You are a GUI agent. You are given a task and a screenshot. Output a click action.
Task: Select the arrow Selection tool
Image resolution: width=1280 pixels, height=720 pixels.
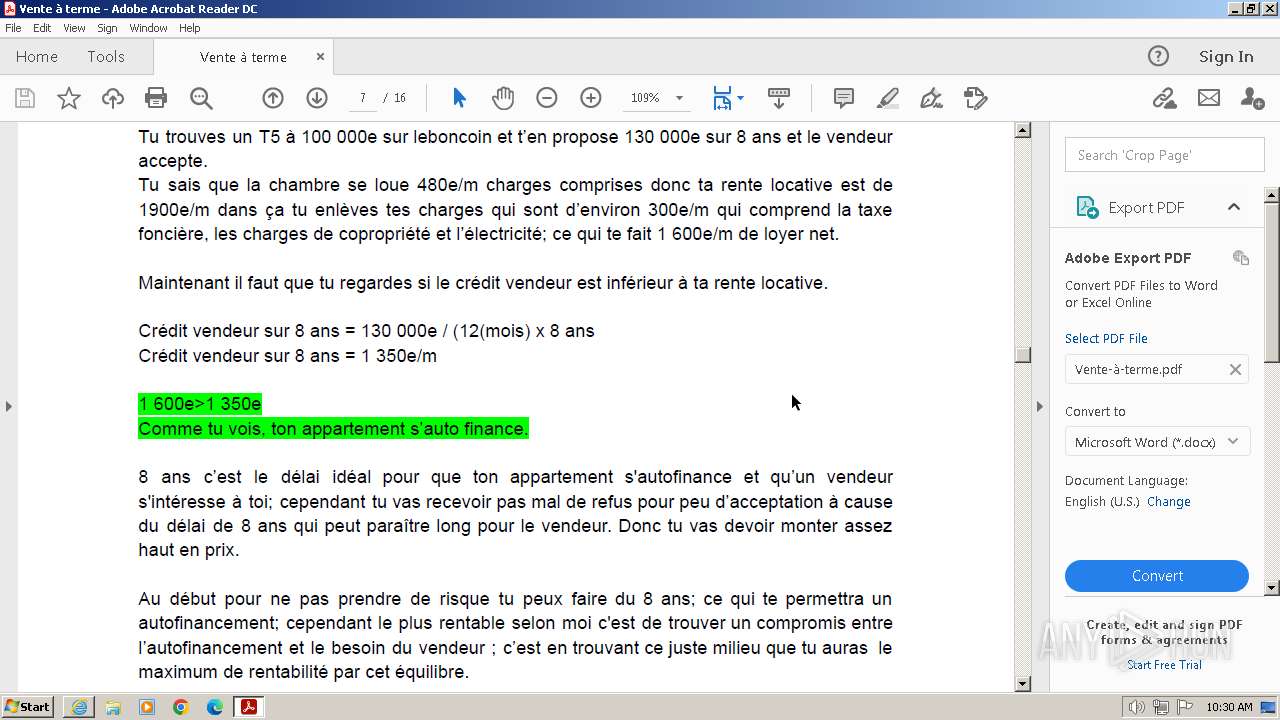pos(459,98)
